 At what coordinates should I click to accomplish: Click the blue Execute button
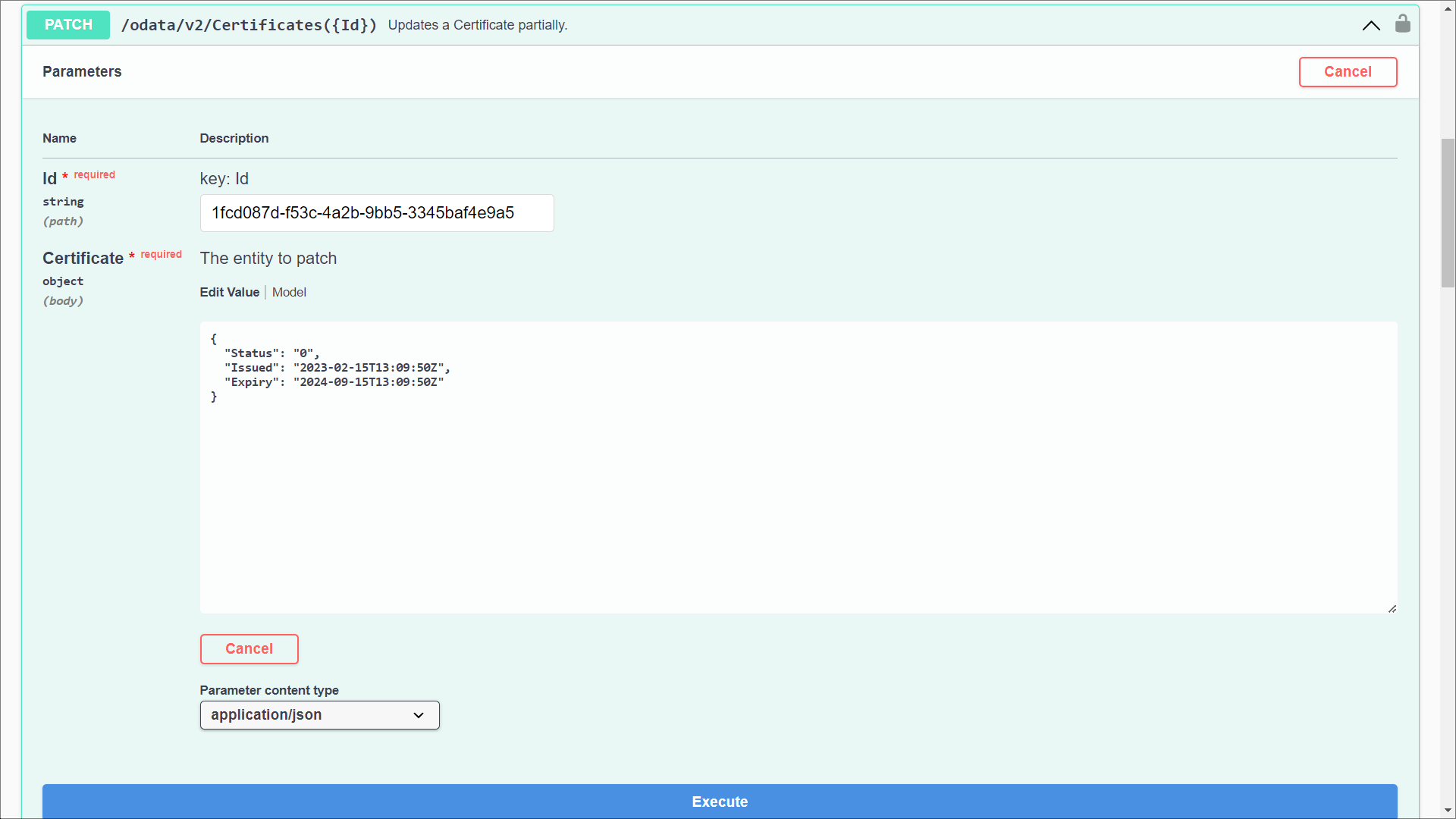[x=719, y=801]
